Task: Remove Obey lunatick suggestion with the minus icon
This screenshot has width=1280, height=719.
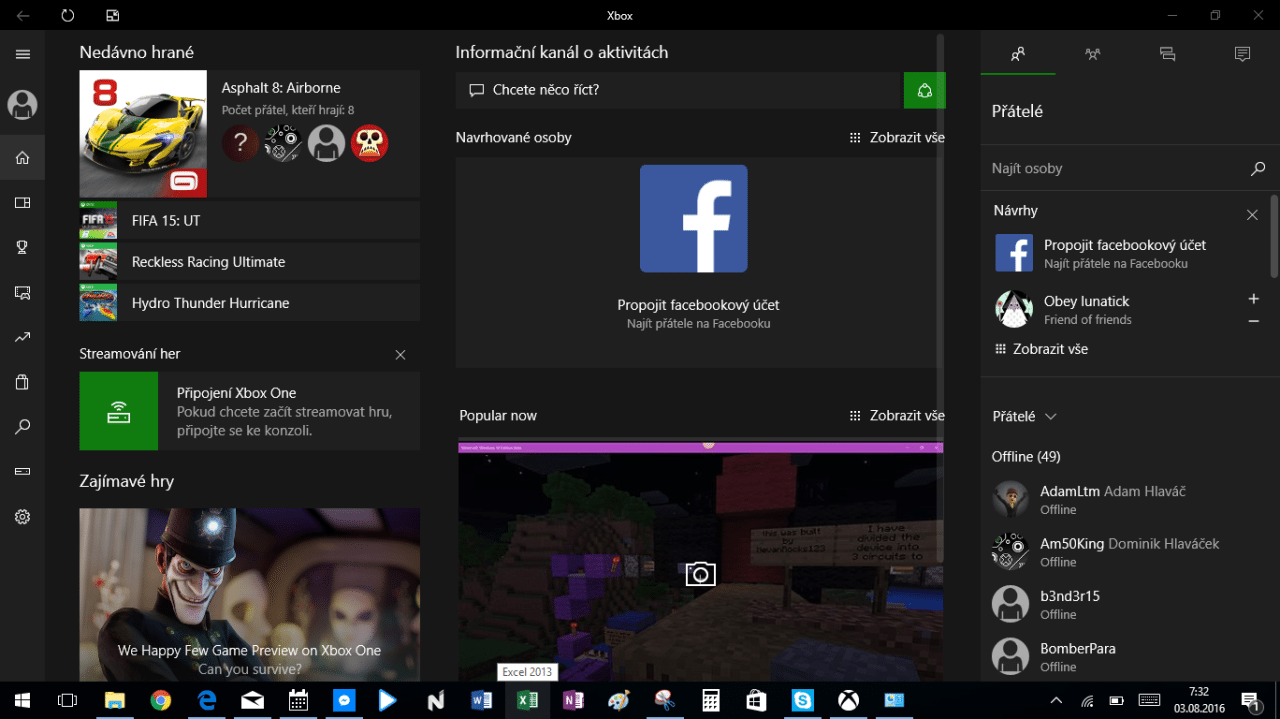Action: pos(1254,321)
